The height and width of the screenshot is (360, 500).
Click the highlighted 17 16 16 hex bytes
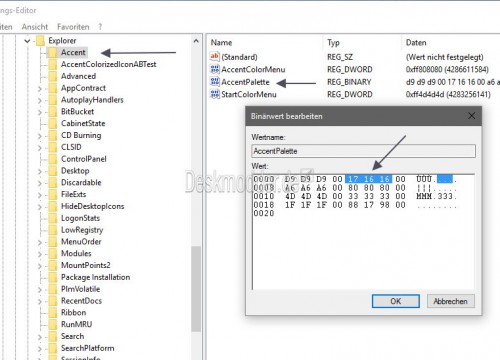[369, 179]
